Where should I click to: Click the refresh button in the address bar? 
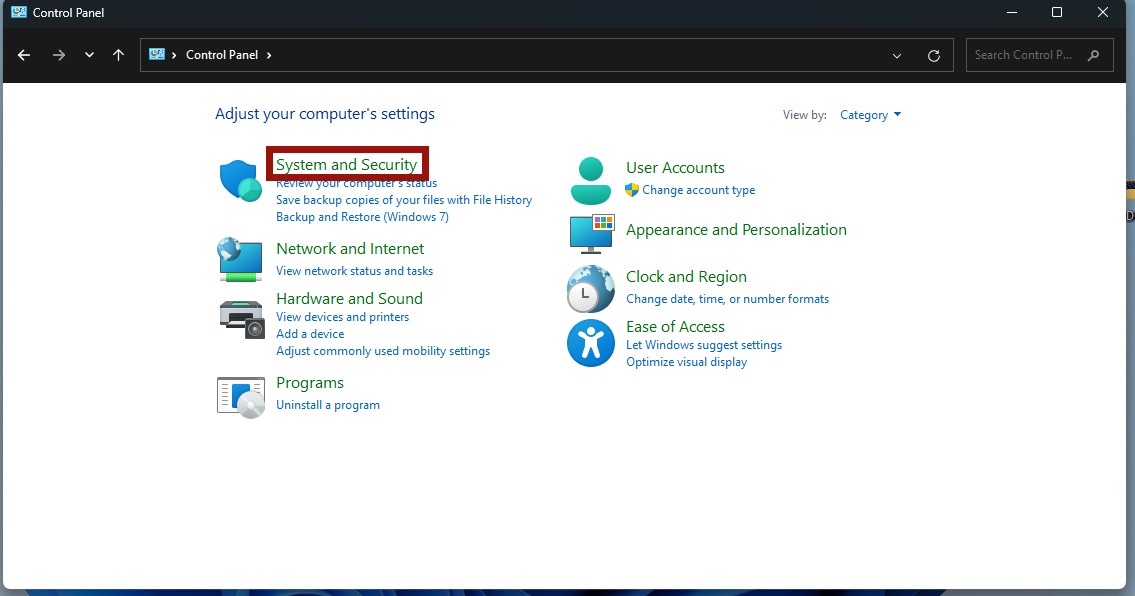[934, 55]
